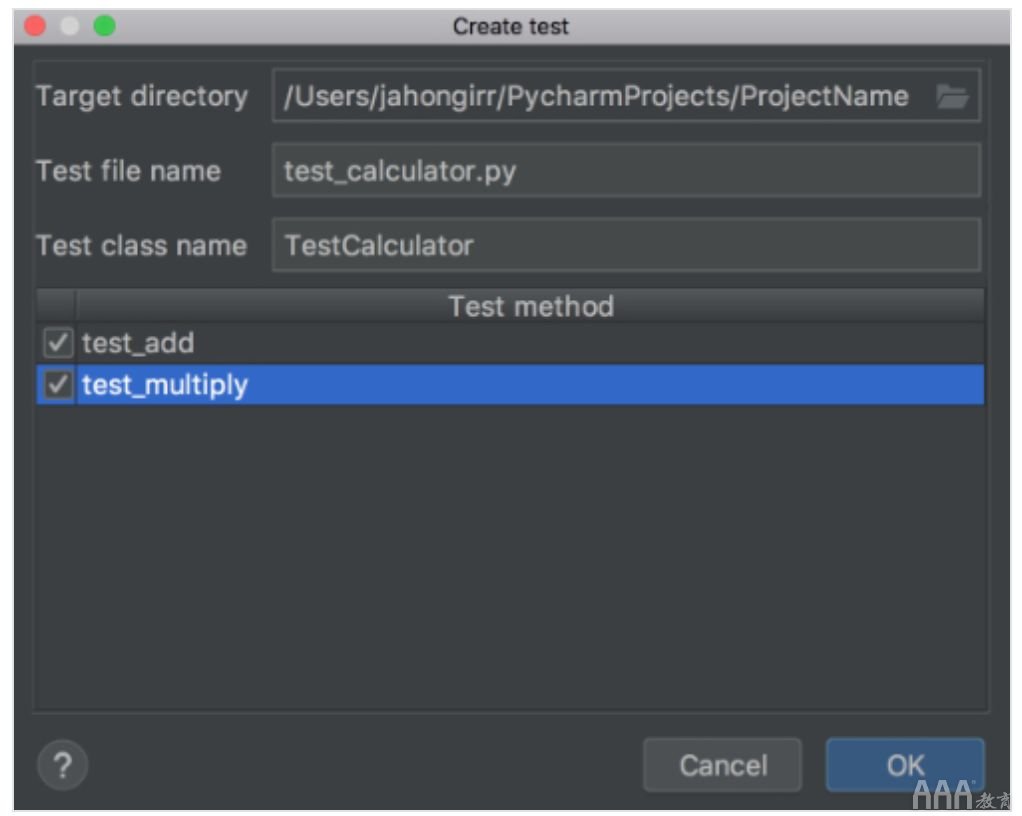This screenshot has width=1022, height=816.
Task: Uncheck the test_add checkbox
Action: [x=57, y=343]
